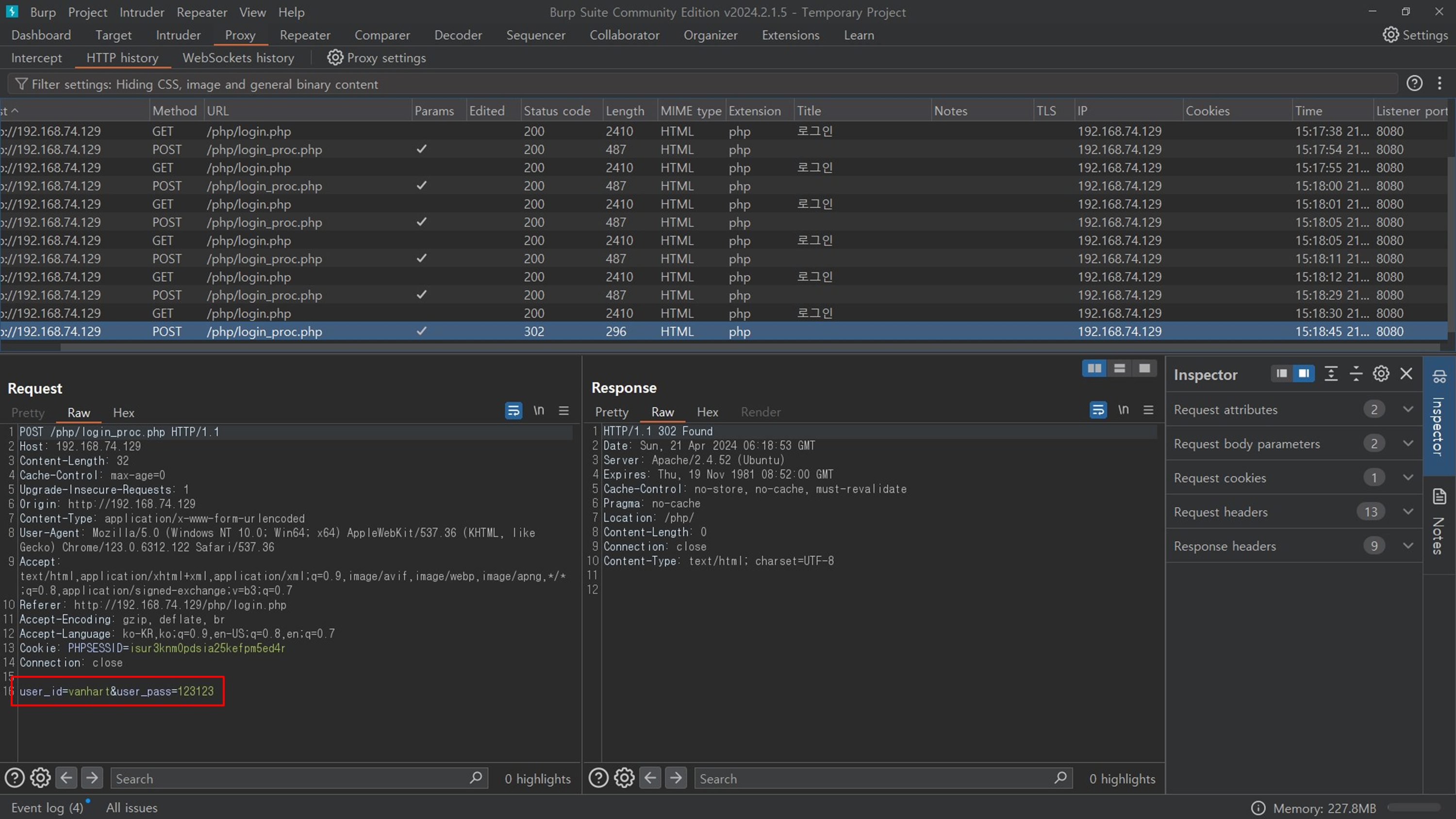The height and width of the screenshot is (819, 1456).
Task: Sort table by Status code column
Action: tap(561, 111)
